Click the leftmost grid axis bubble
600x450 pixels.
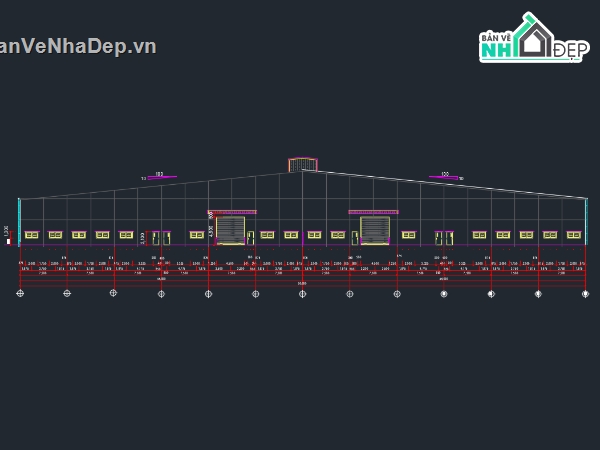coord(20,293)
